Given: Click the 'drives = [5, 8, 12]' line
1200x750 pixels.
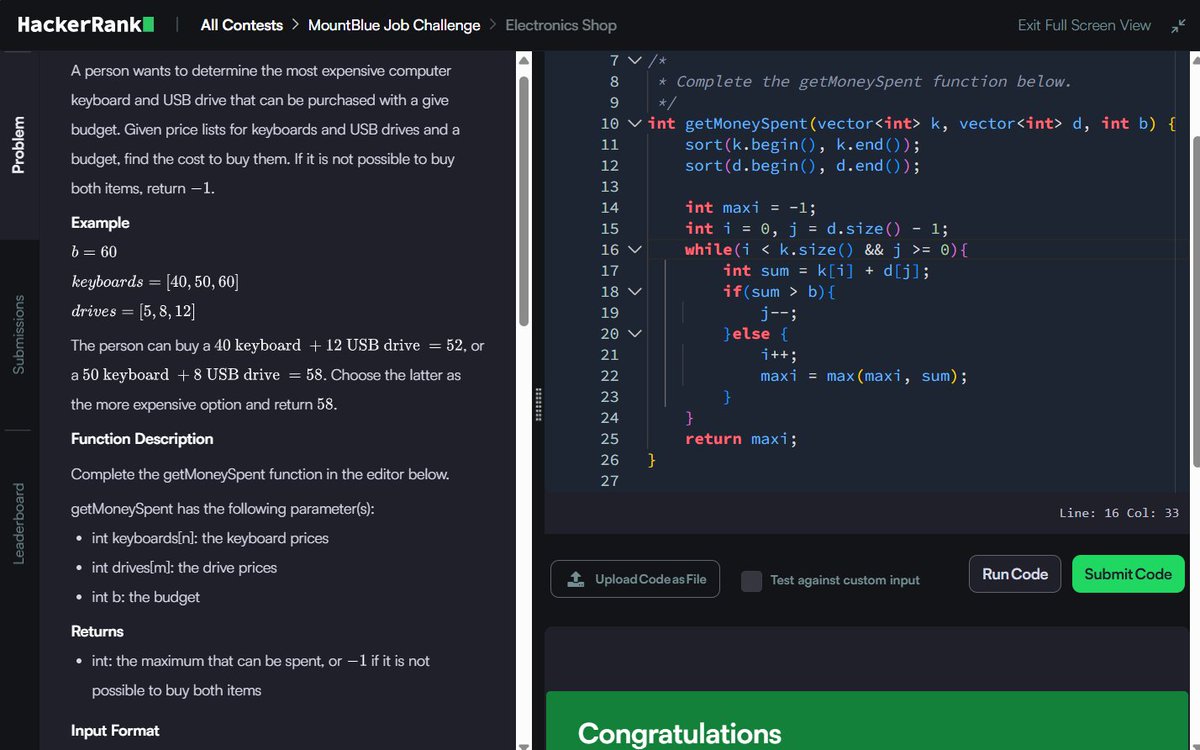Looking at the screenshot, I should 133,311.
